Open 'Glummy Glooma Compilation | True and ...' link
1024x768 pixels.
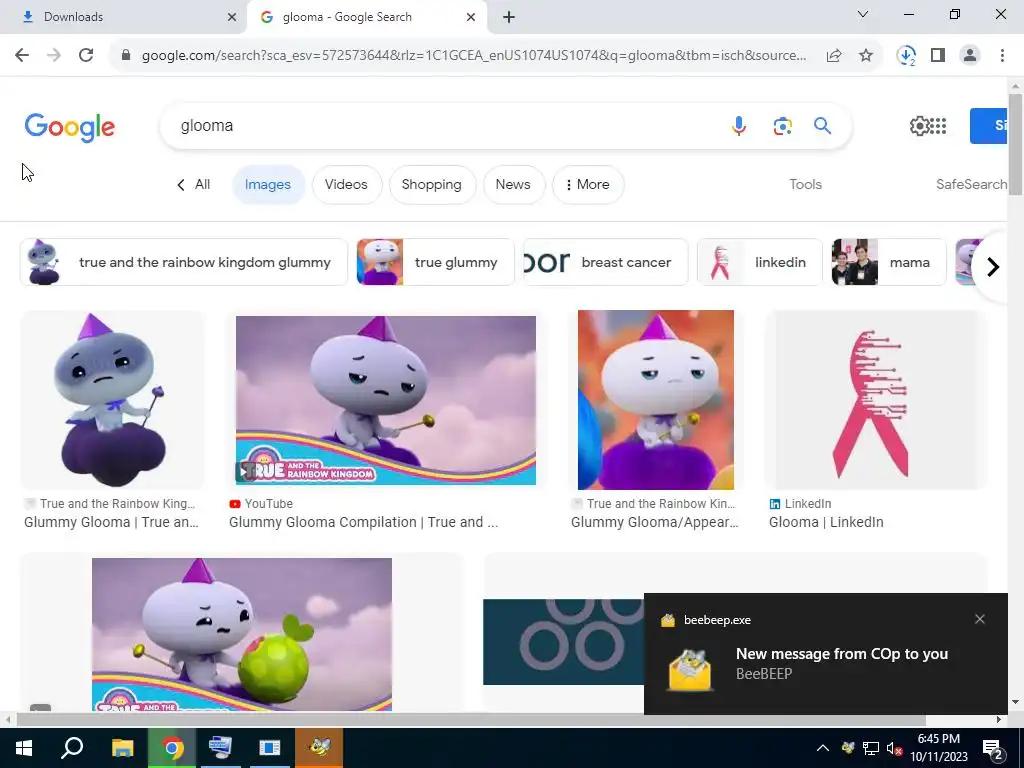click(363, 522)
